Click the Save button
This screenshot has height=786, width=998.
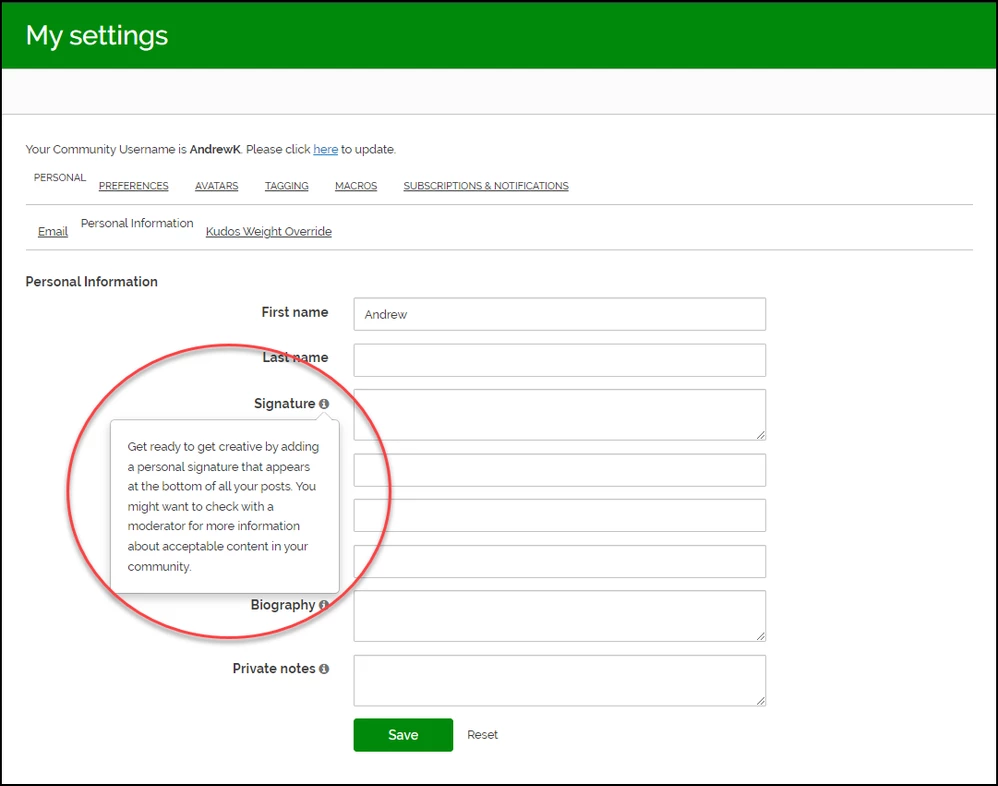[x=403, y=735]
